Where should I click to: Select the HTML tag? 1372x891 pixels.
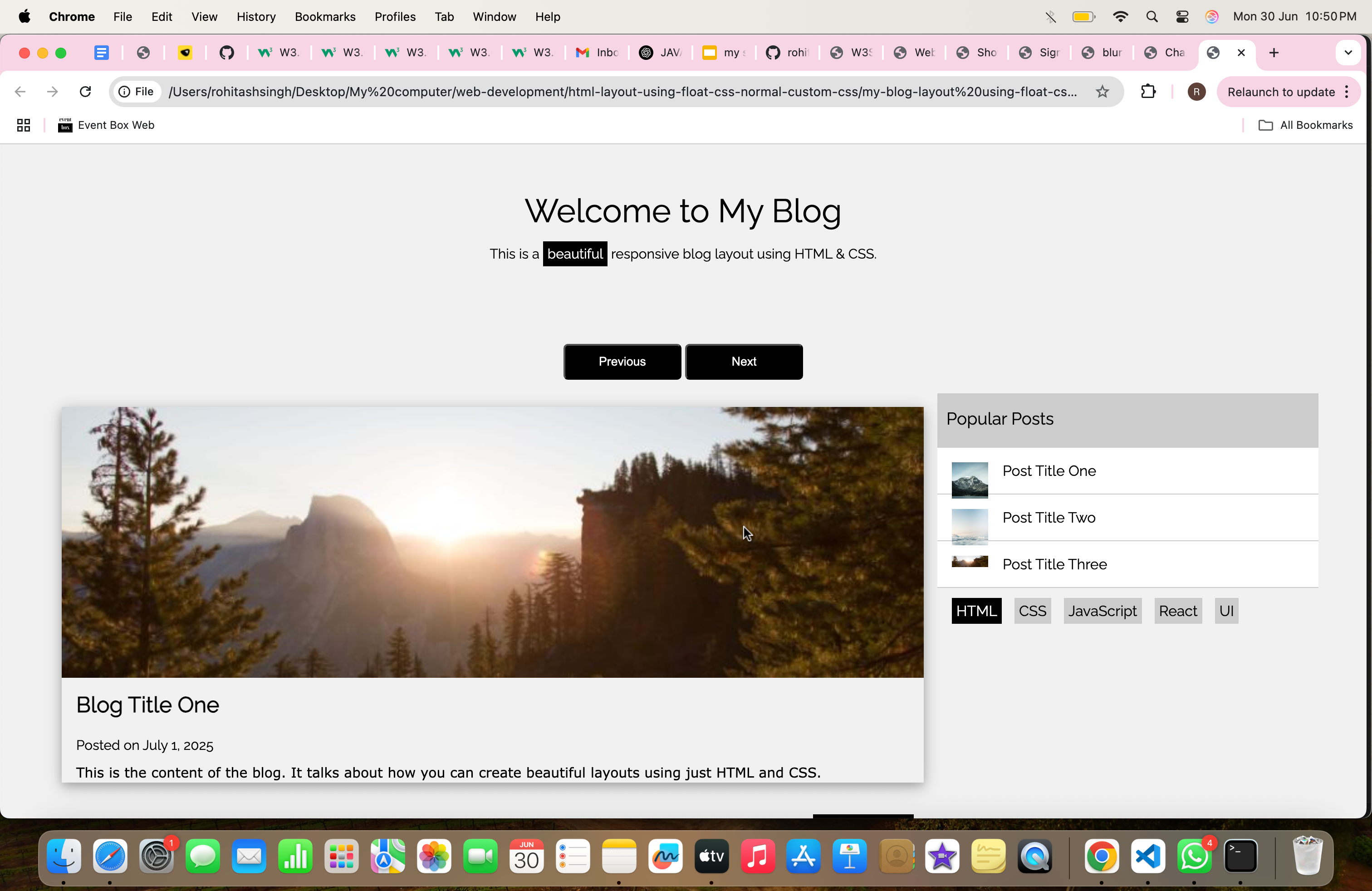[976, 611]
